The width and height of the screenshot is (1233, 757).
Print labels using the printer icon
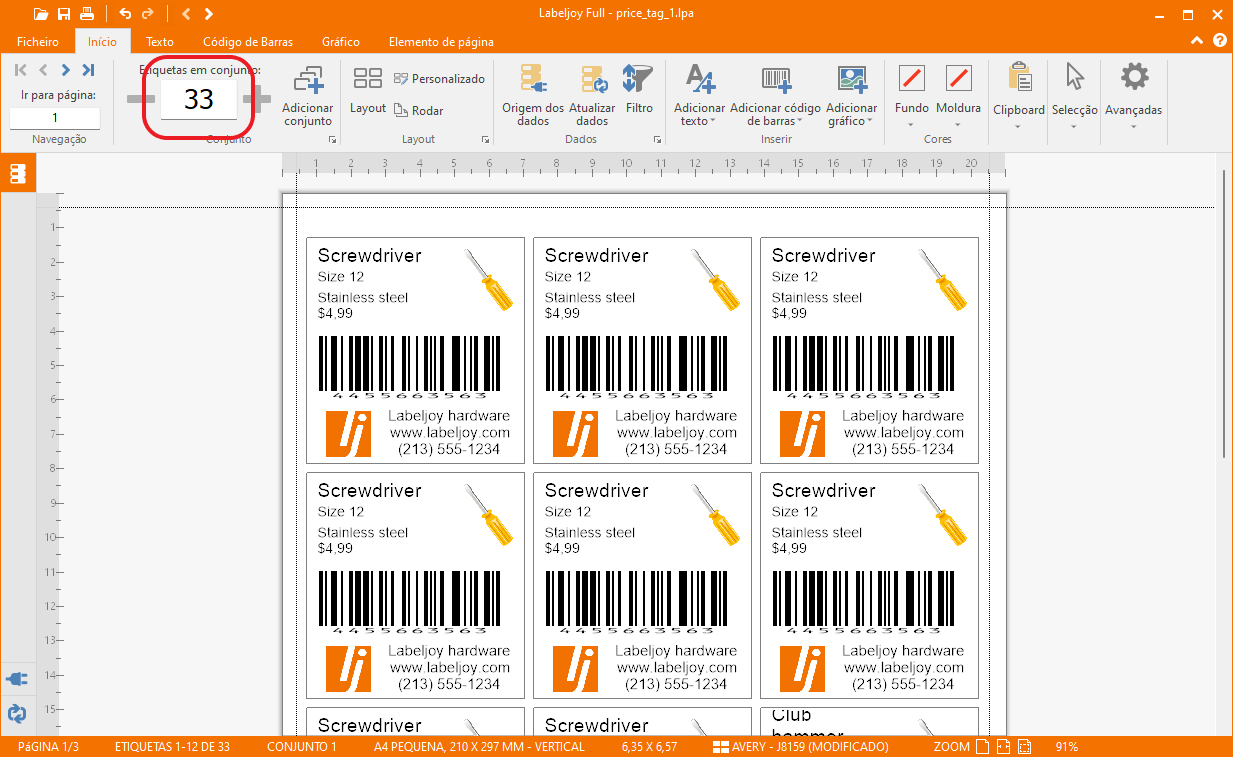[87, 14]
